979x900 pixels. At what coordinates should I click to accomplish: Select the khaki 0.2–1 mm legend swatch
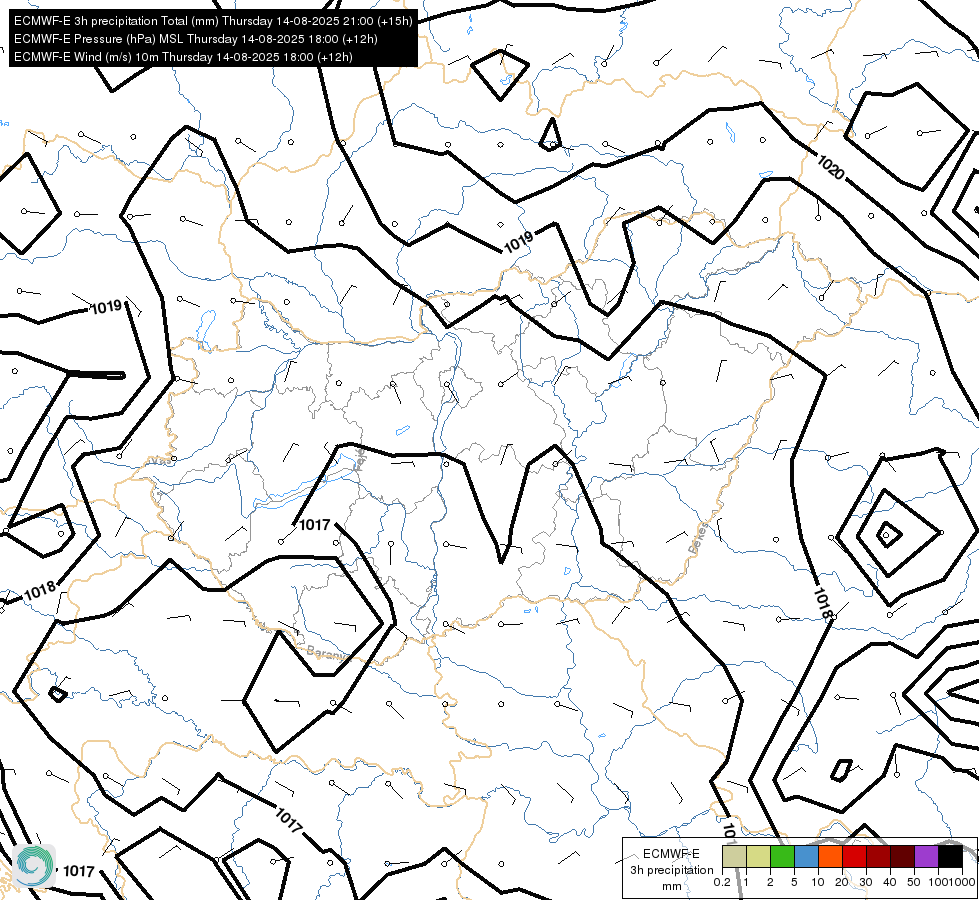[734, 856]
